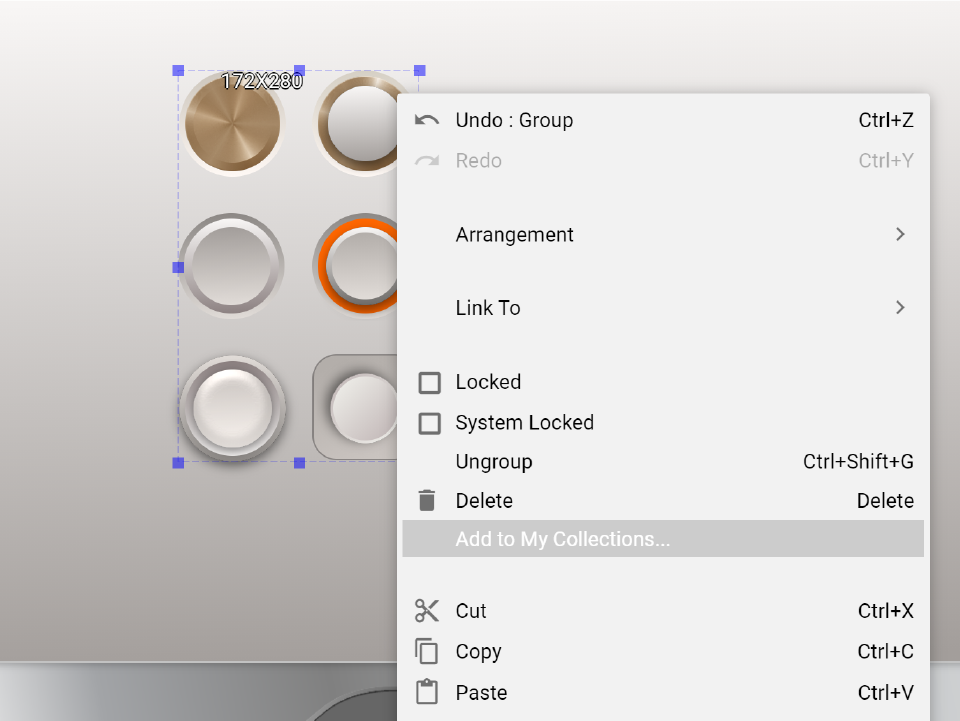This screenshot has width=960, height=721.
Task: Enable the Locked checkbox
Action: click(x=429, y=383)
